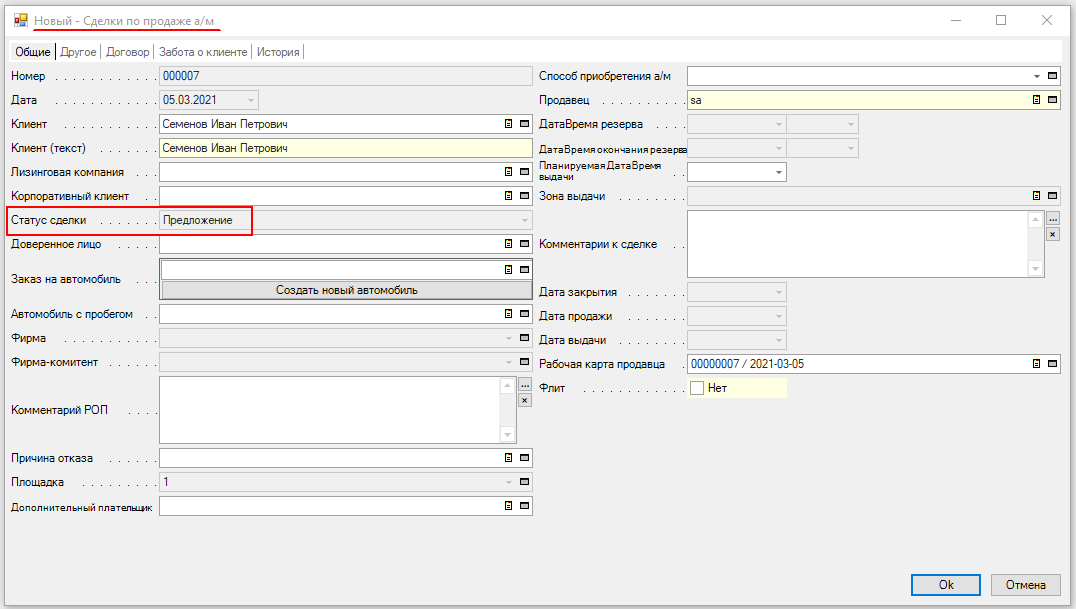Open the Забота о клиенте tab
Screen dimensions: 1076x609
coord(203,52)
